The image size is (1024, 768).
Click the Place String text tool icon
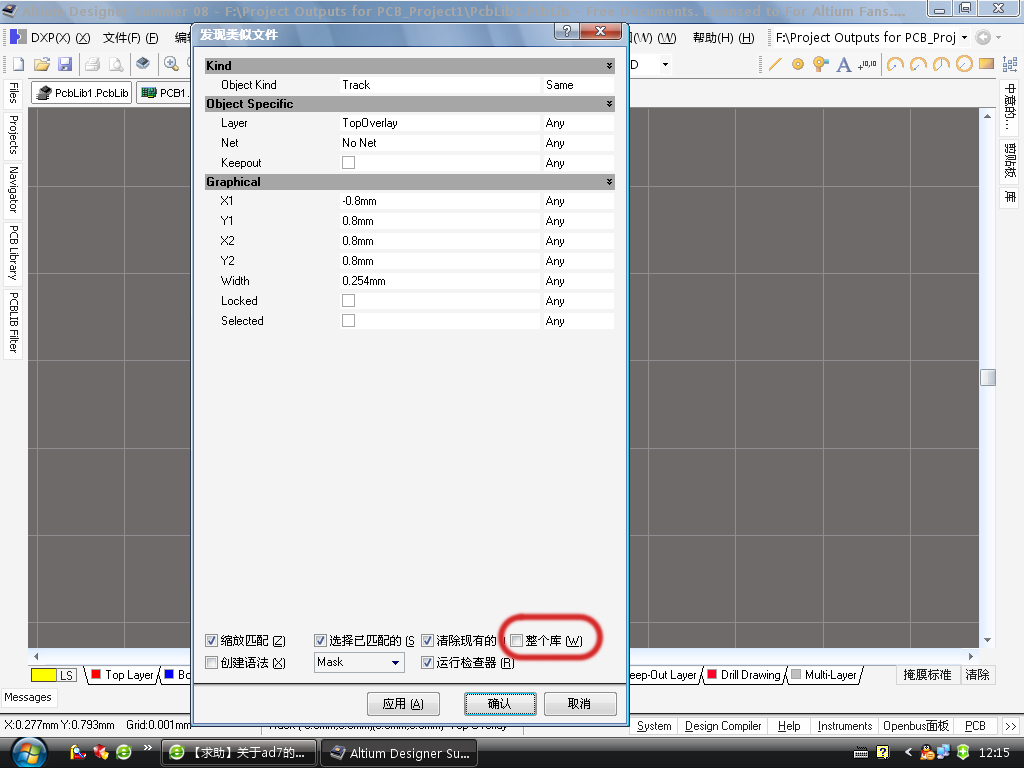(844, 64)
